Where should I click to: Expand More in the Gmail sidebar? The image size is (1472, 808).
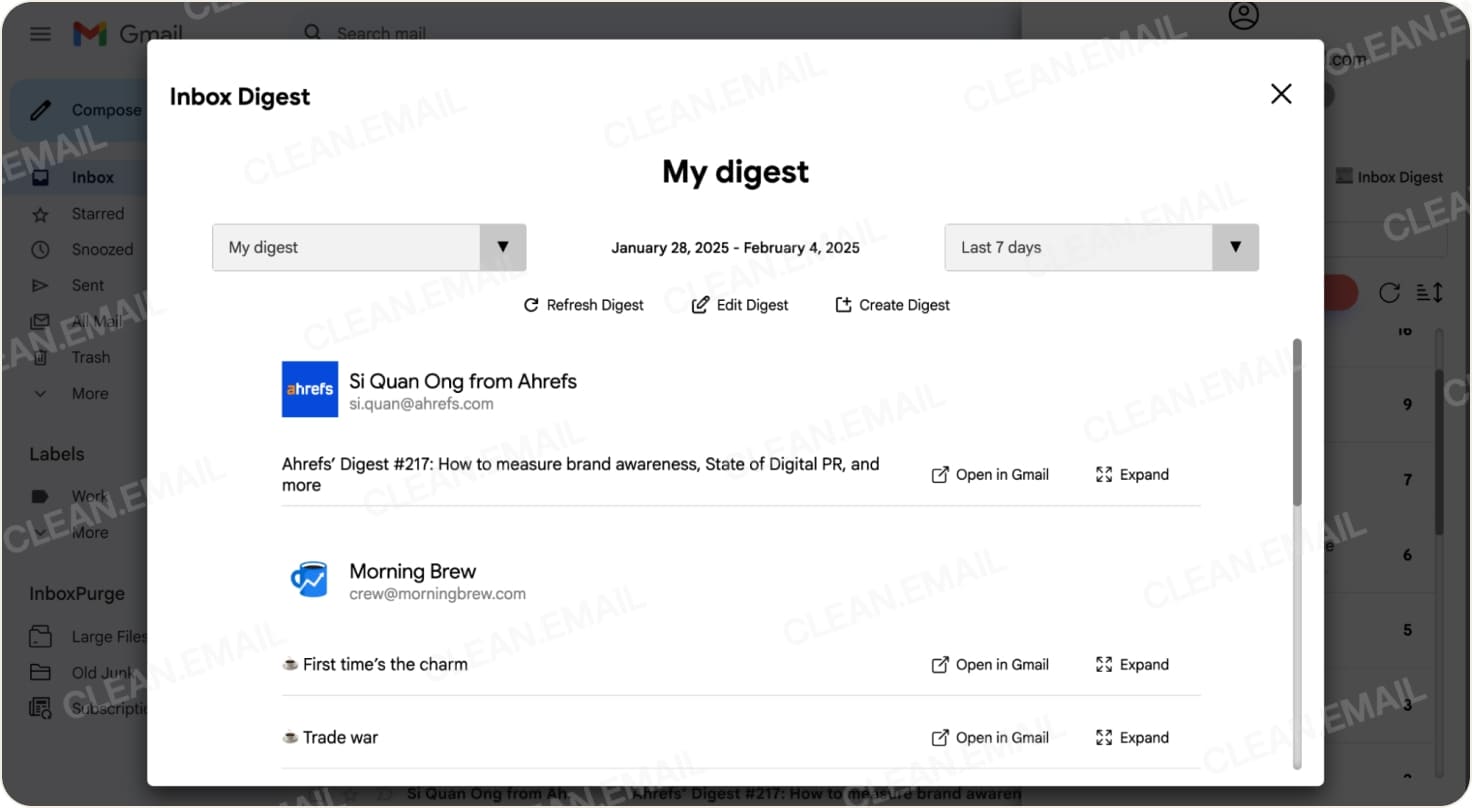89,393
